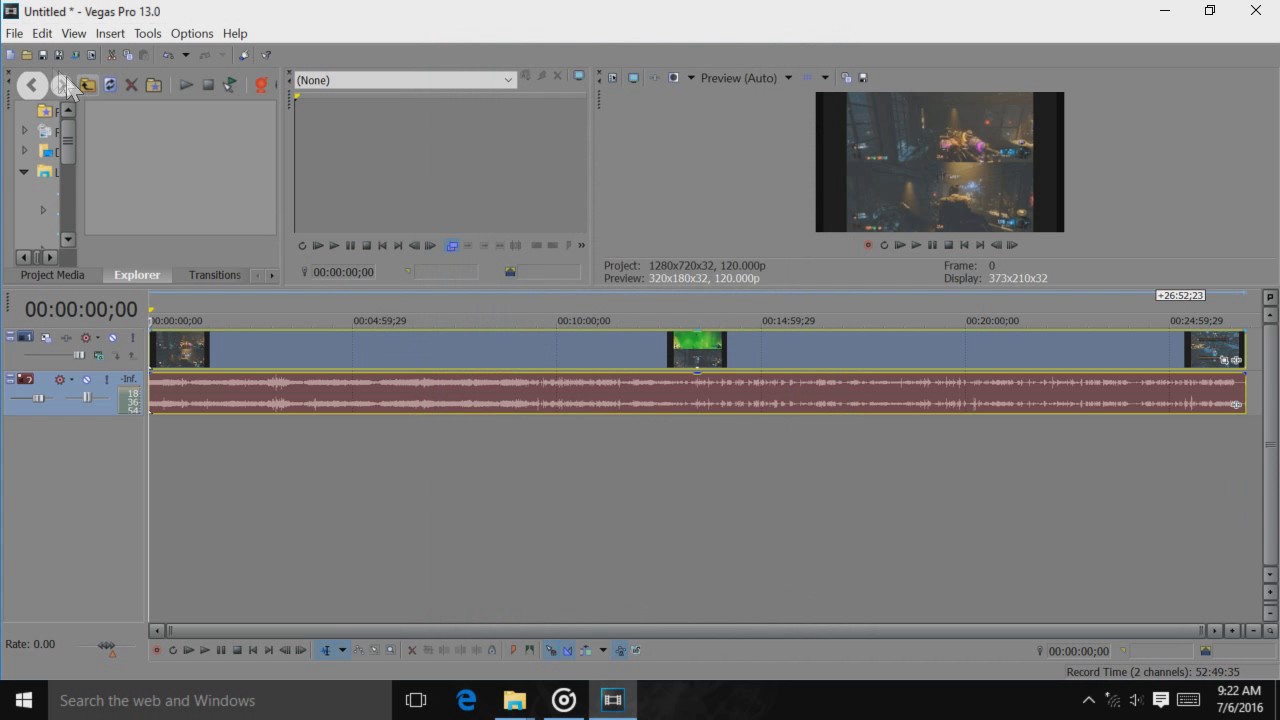The width and height of the screenshot is (1280, 720).
Task: Start preview of selected Explorer file
Action: click(x=186, y=85)
